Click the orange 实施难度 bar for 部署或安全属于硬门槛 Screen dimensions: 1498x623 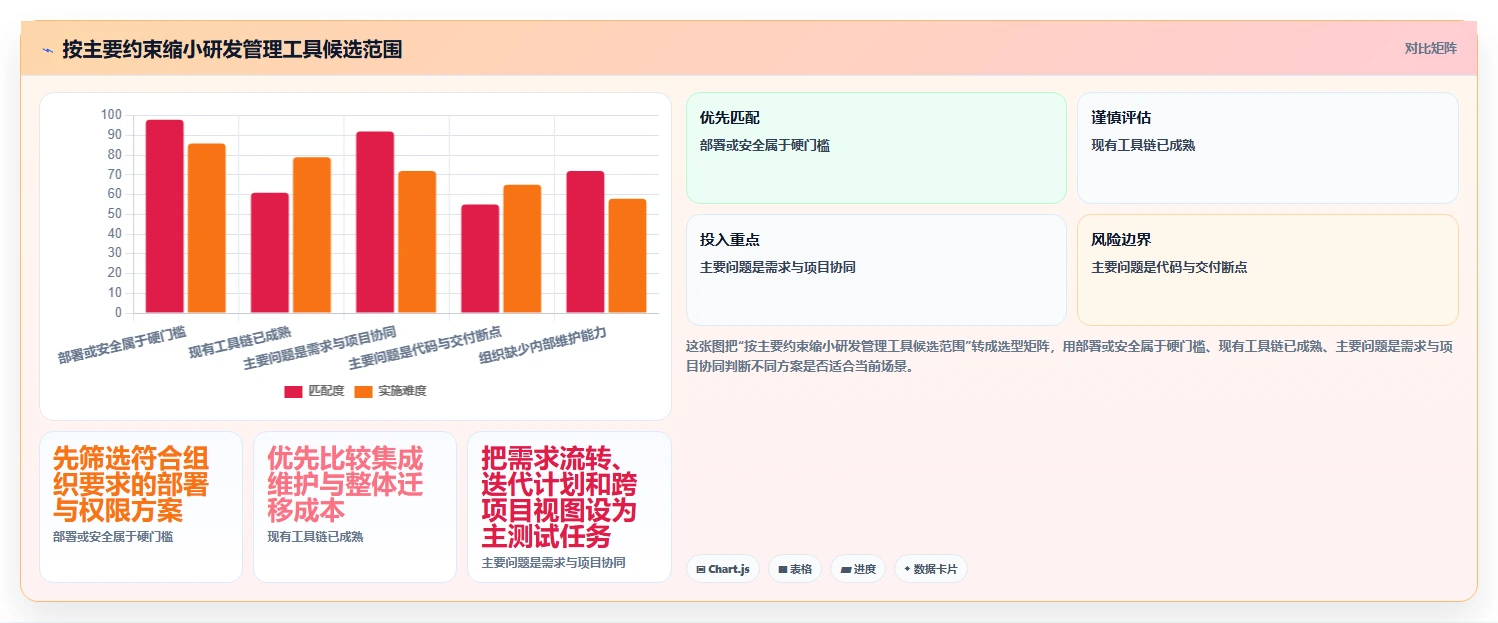pyautogui.click(x=207, y=228)
